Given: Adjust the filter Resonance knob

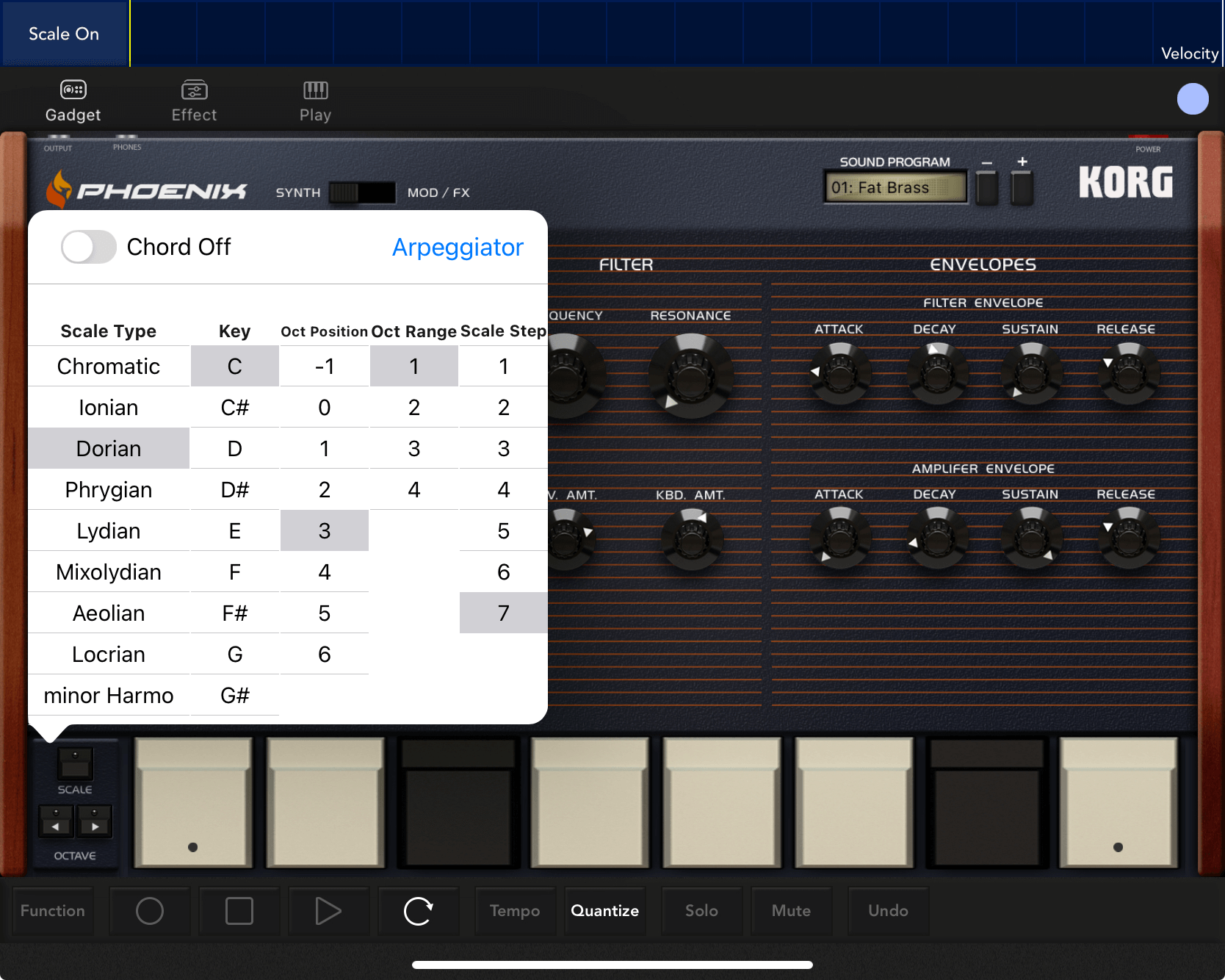Looking at the screenshot, I should [690, 375].
